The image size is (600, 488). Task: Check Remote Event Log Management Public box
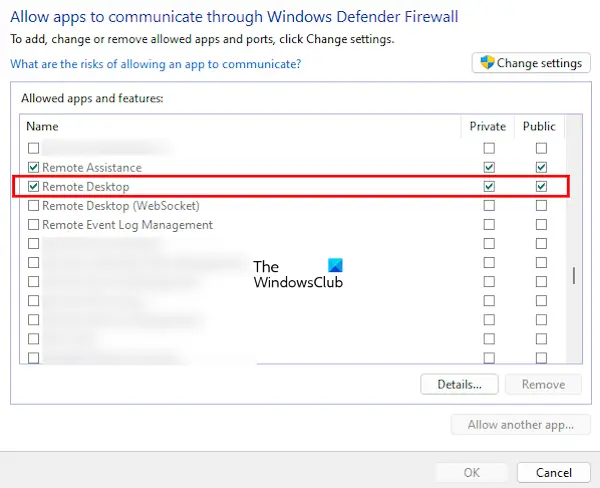[x=541, y=224]
